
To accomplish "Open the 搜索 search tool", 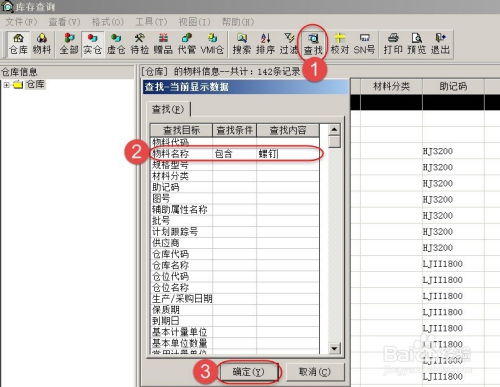I will point(242,44).
